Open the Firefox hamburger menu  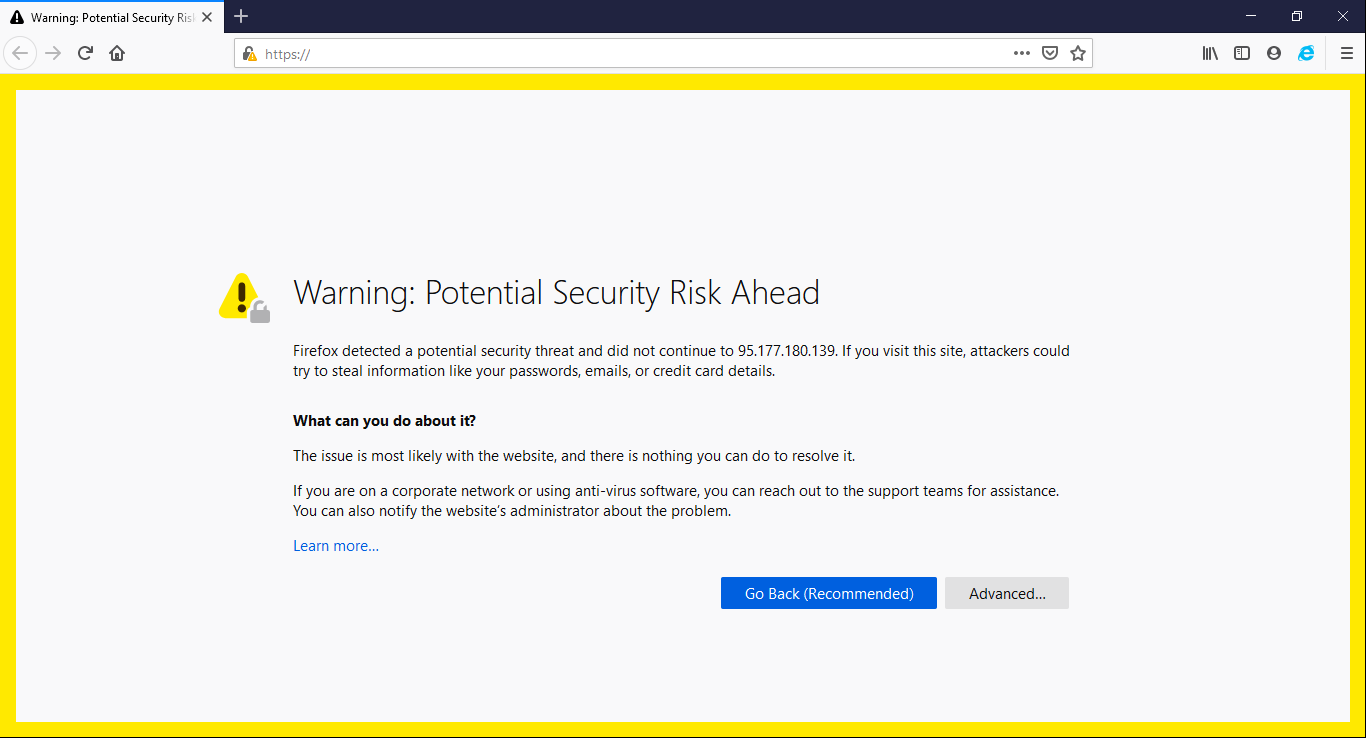1346,54
